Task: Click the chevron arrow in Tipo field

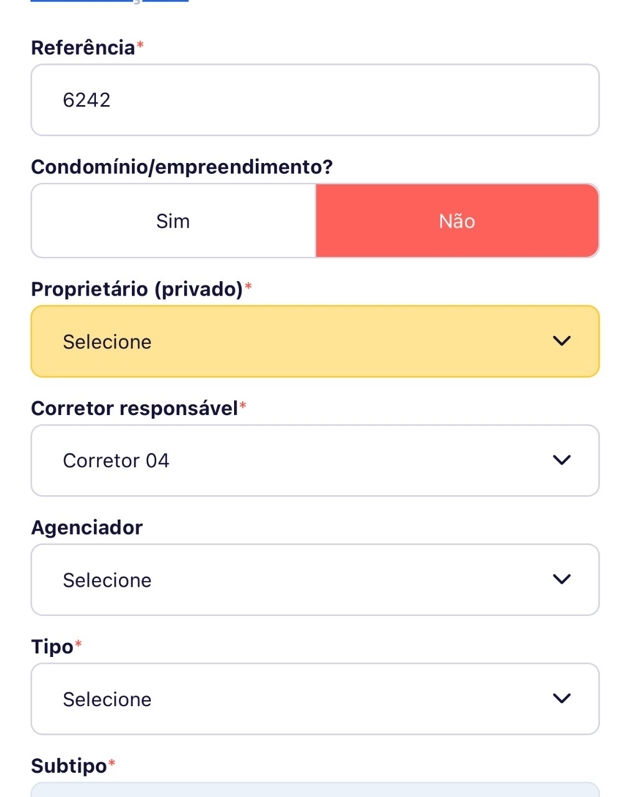Action: pos(561,698)
